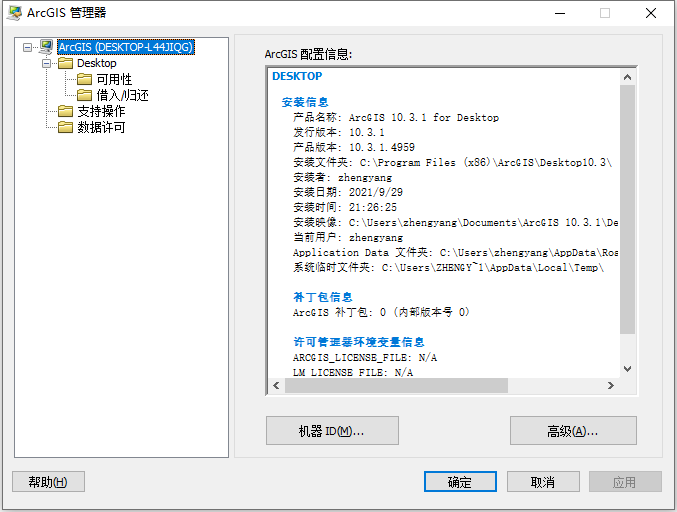The height and width of the screenshot is (512, 677).
Task: Select the 支持操作 tree item
Action: click(x=101, y=111)
